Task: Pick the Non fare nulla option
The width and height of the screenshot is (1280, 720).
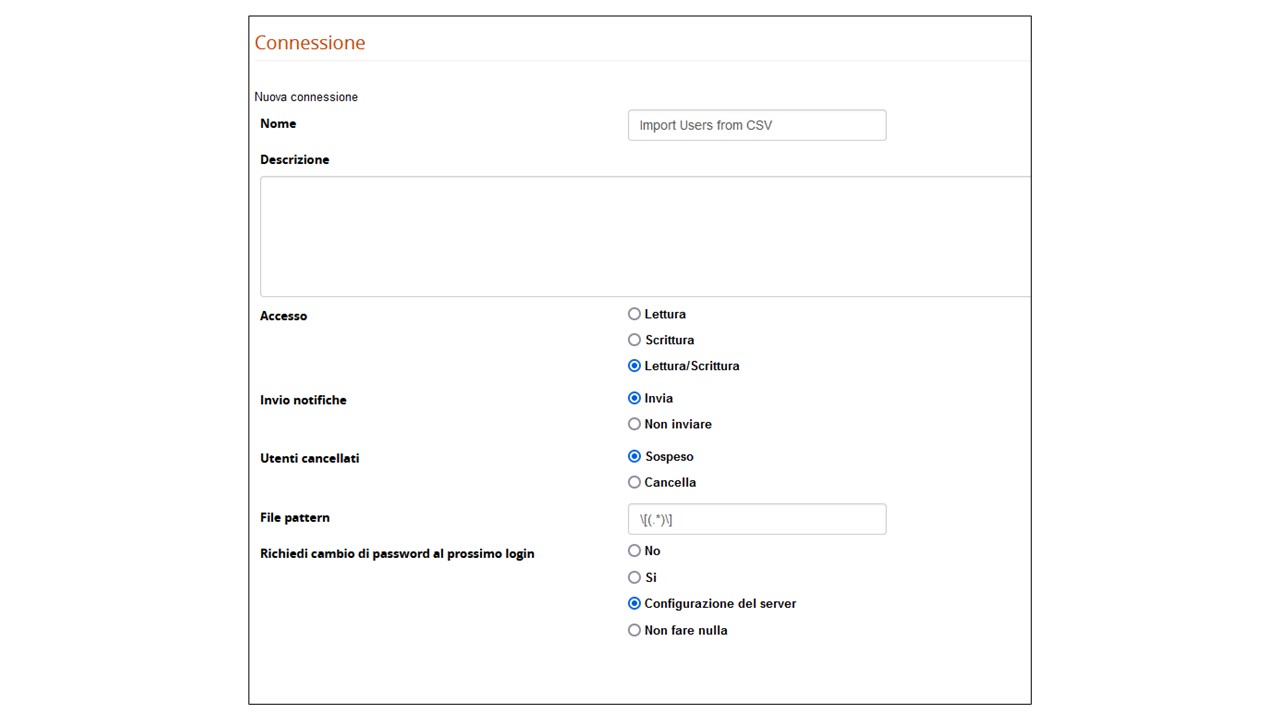Action: click(634, 630)
